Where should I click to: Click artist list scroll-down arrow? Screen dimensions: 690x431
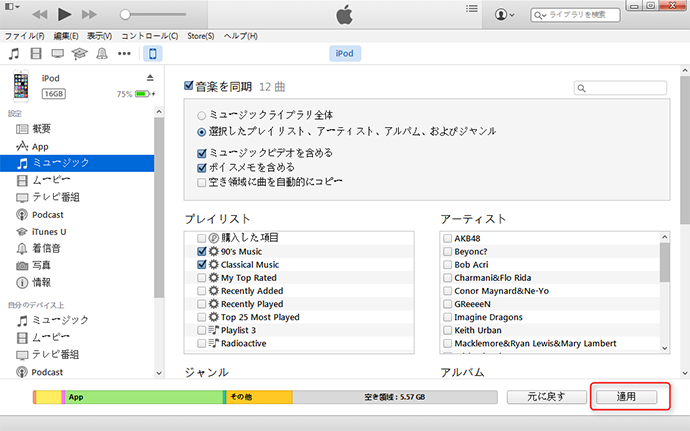tap(665, 348)
